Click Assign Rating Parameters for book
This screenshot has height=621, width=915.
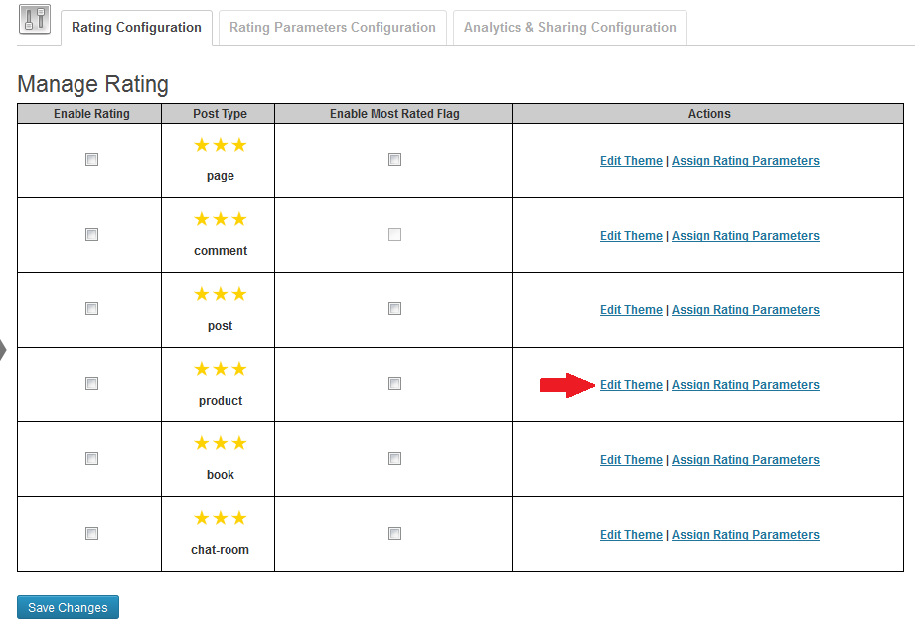click(746, 460)
